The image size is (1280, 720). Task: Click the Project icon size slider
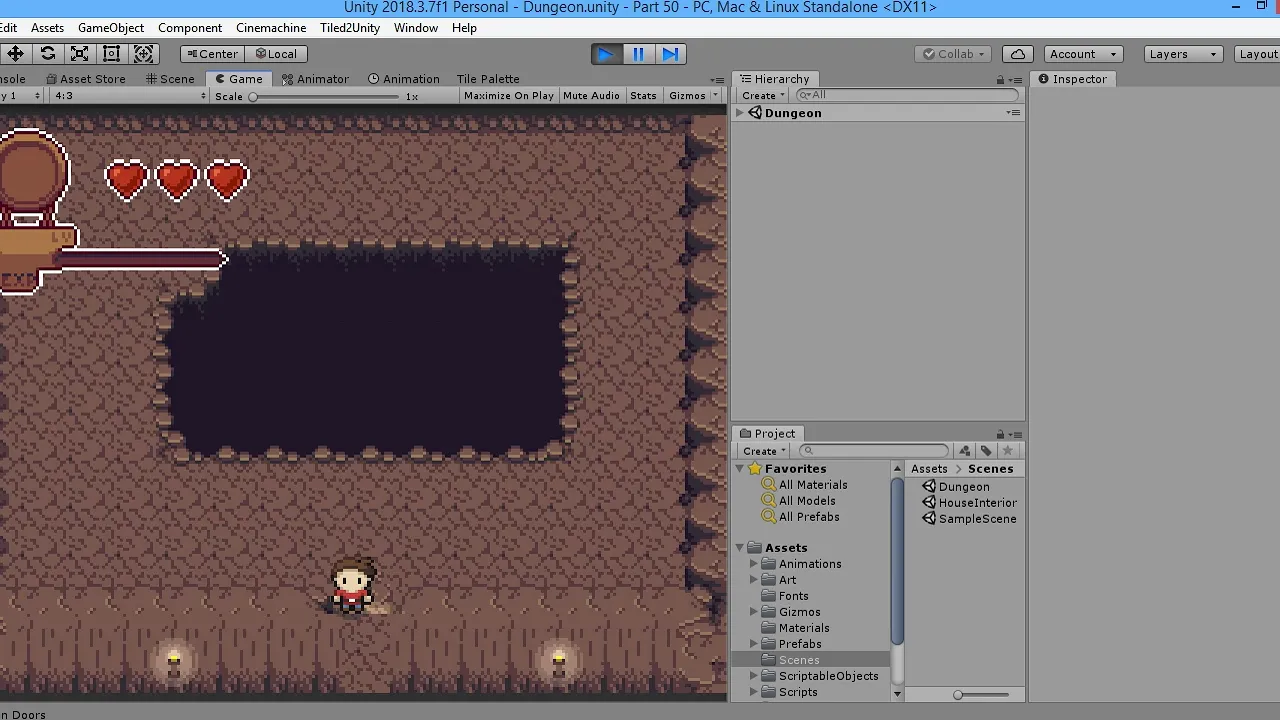click(981, 695)
